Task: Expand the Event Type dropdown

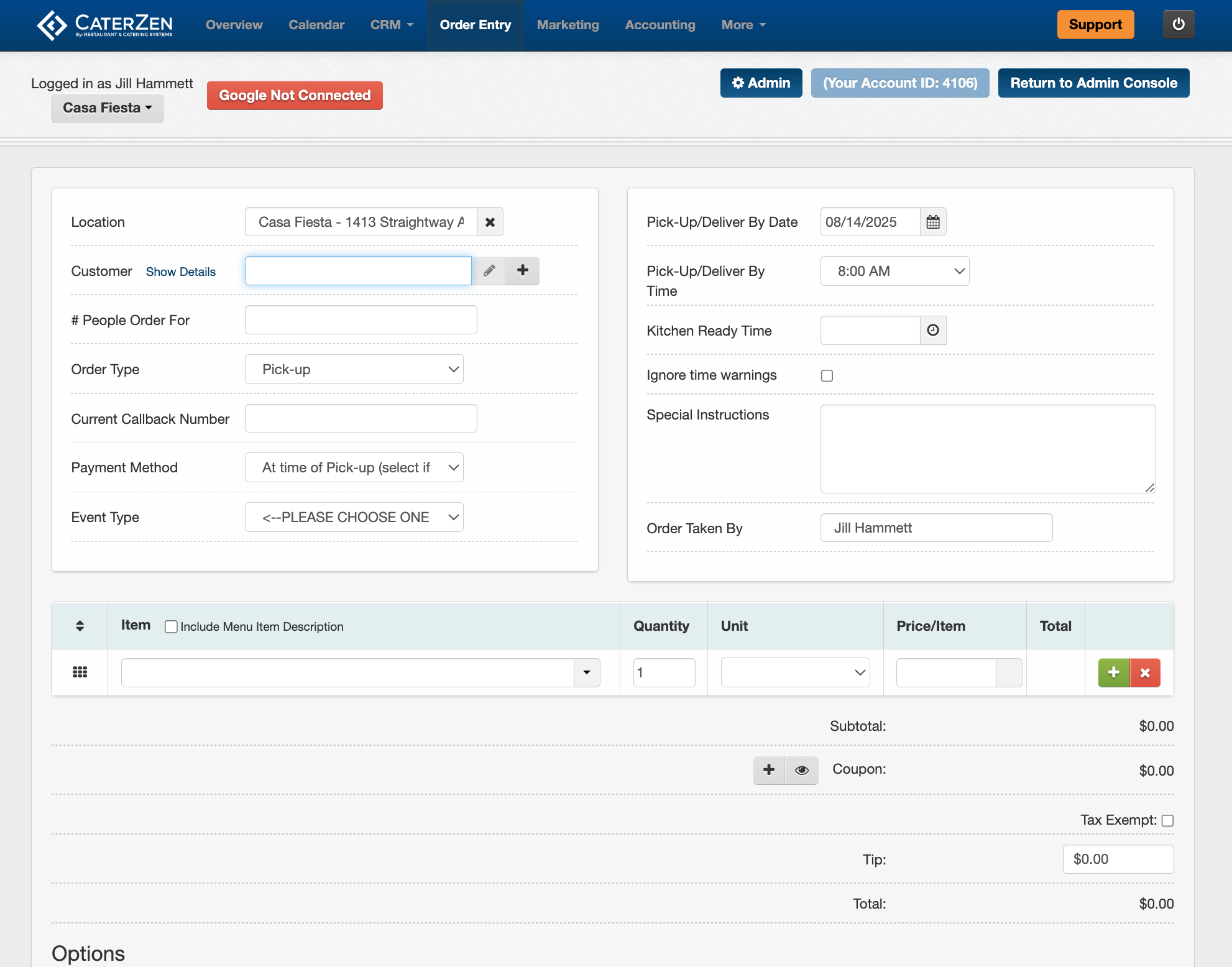Action: pyautogui.click(x=354, y=517)
